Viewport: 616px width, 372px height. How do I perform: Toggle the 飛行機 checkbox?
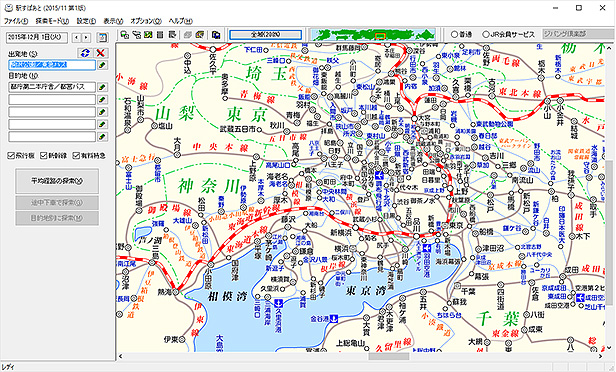[21, 156]
